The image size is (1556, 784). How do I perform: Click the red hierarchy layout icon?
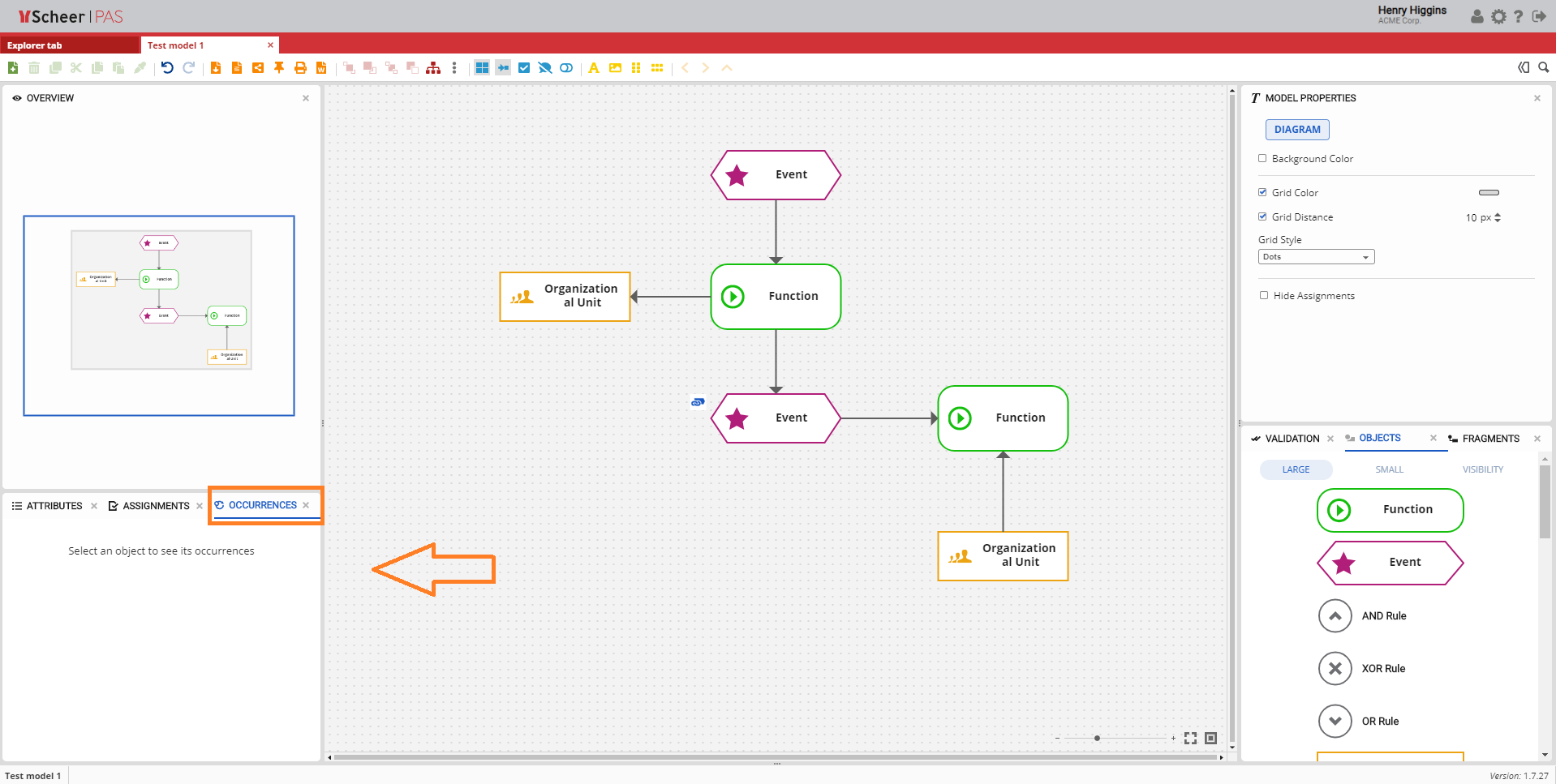tap(433, 68)
